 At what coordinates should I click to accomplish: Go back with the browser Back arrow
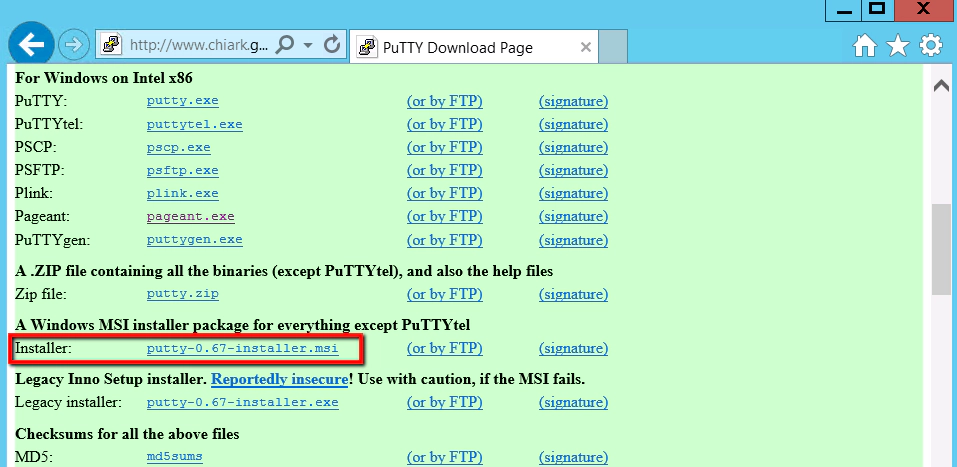coord(31,45)
